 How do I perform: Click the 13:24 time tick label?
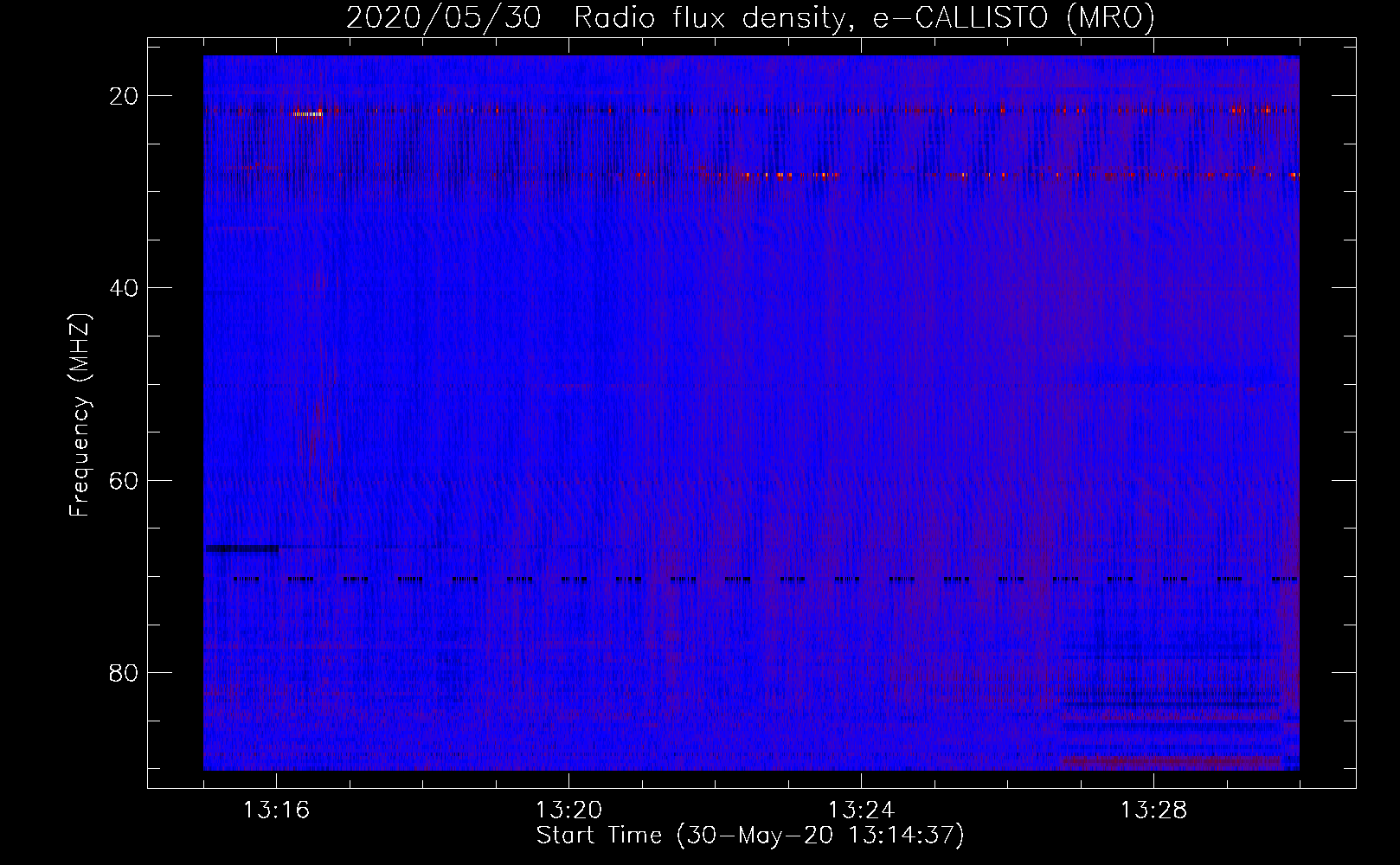861,811
